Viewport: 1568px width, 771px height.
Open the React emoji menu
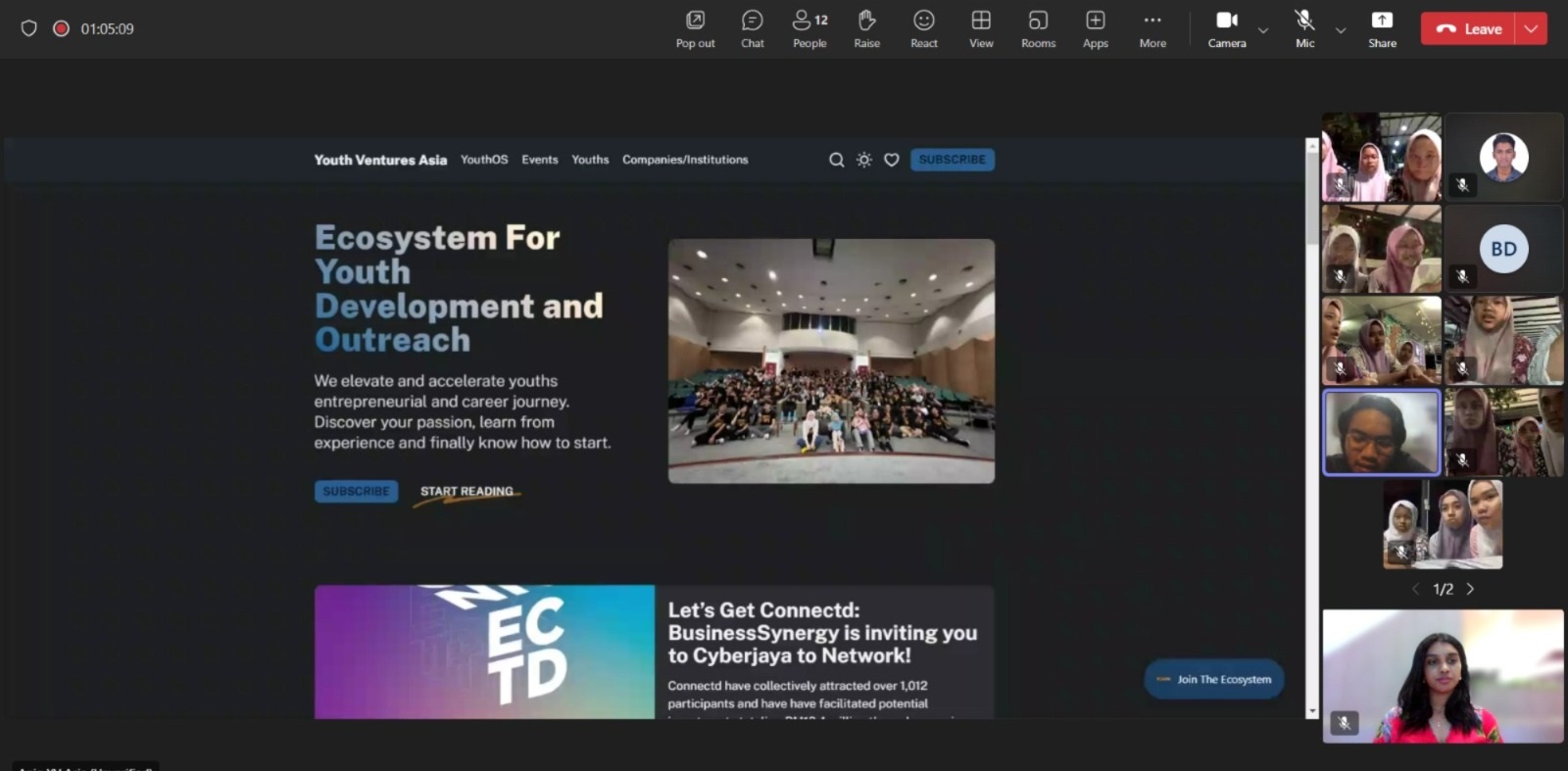pyautogui.click(x=924, y=28)
